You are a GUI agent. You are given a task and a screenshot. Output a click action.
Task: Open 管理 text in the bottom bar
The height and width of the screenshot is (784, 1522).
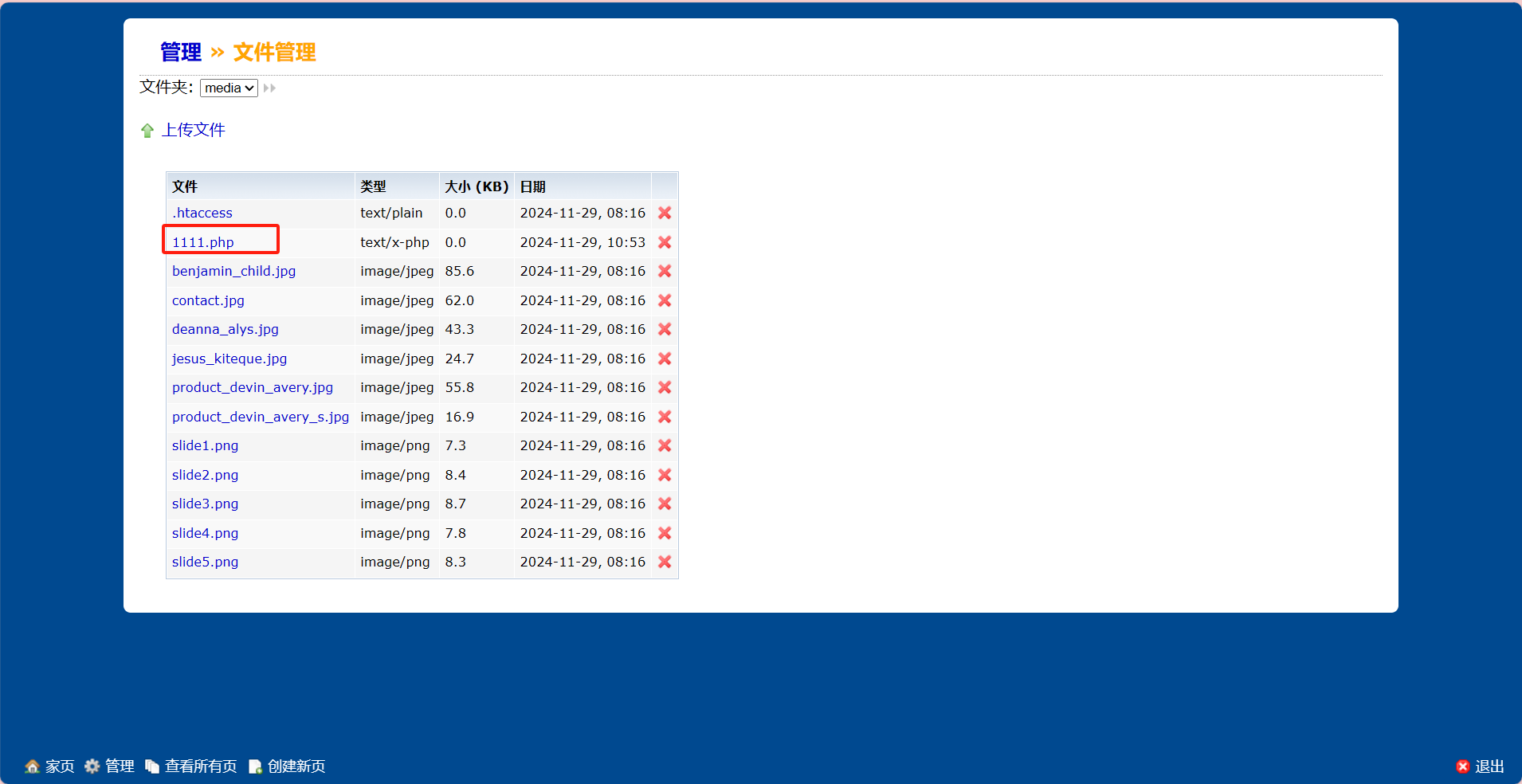(120, 766)
